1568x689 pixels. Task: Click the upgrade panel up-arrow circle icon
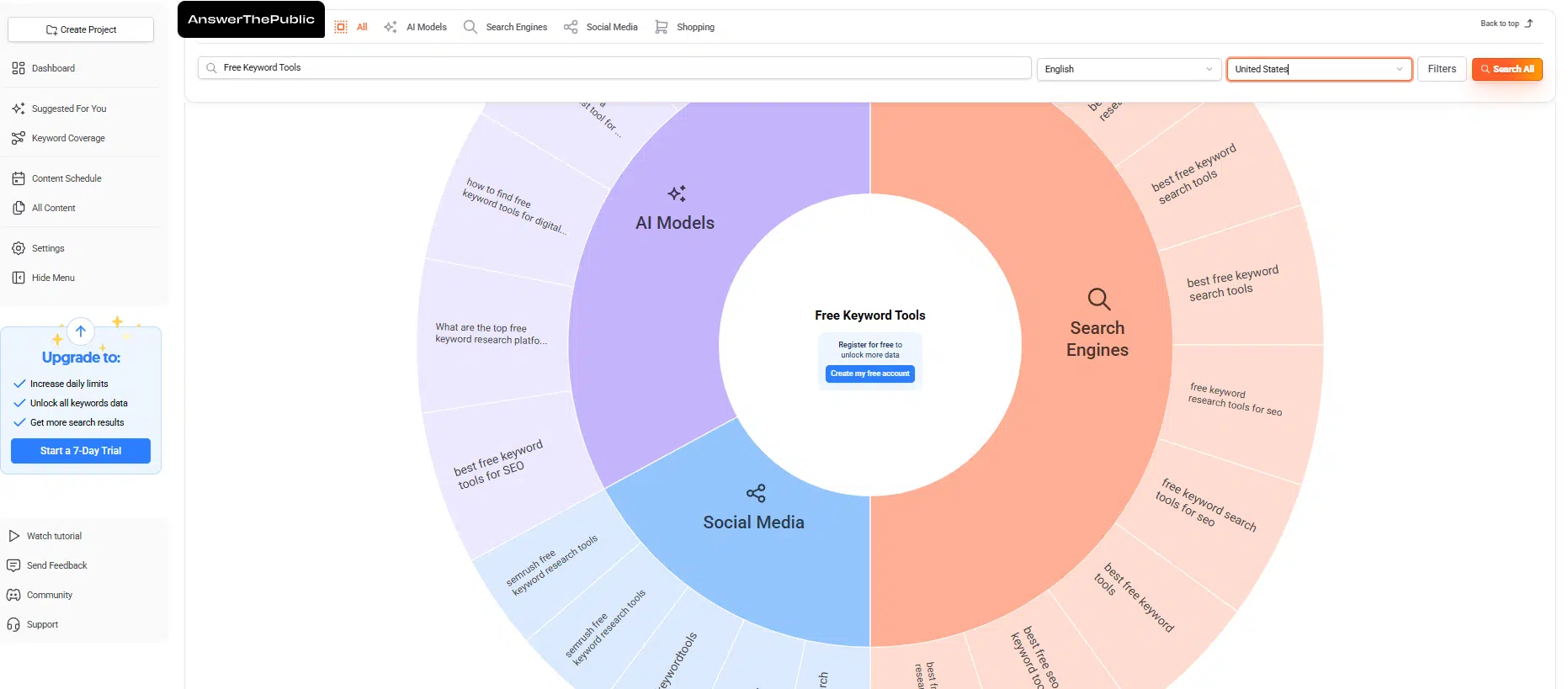click(81, 331)
